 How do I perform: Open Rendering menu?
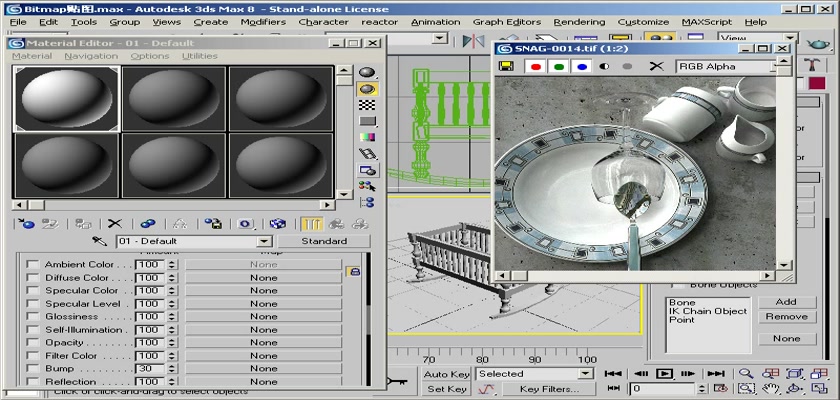coord(579,22)
